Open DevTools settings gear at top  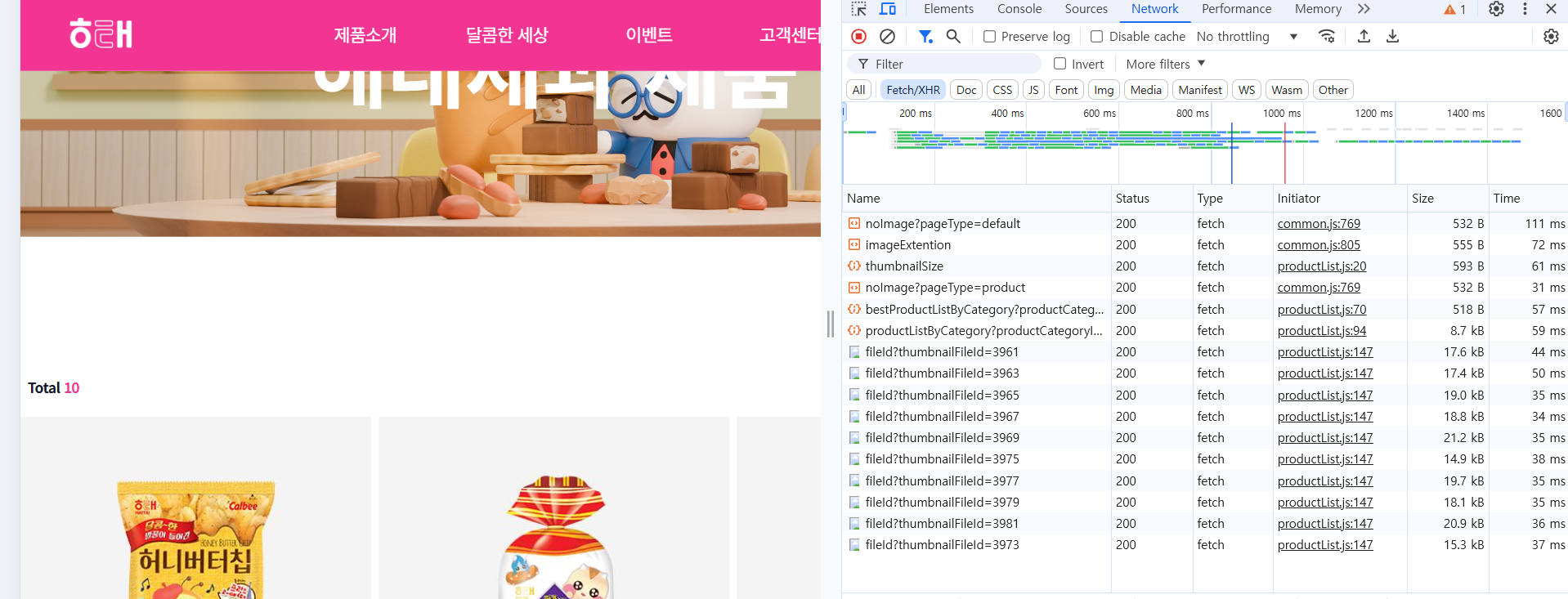click(x=1496, y=9)
